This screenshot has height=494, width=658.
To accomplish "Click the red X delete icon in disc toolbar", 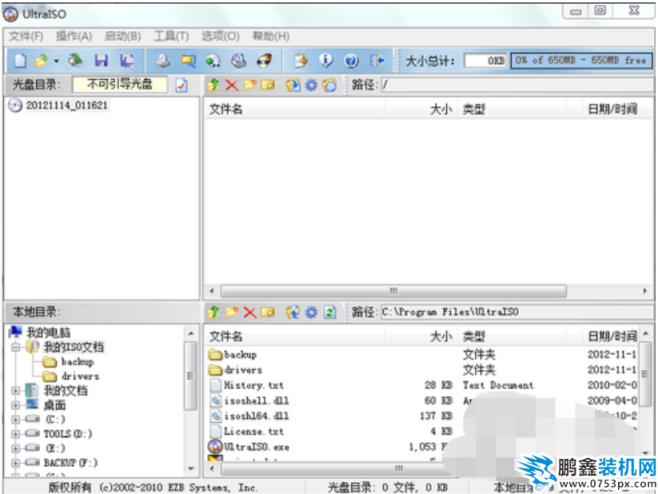I will coord(232,85).
